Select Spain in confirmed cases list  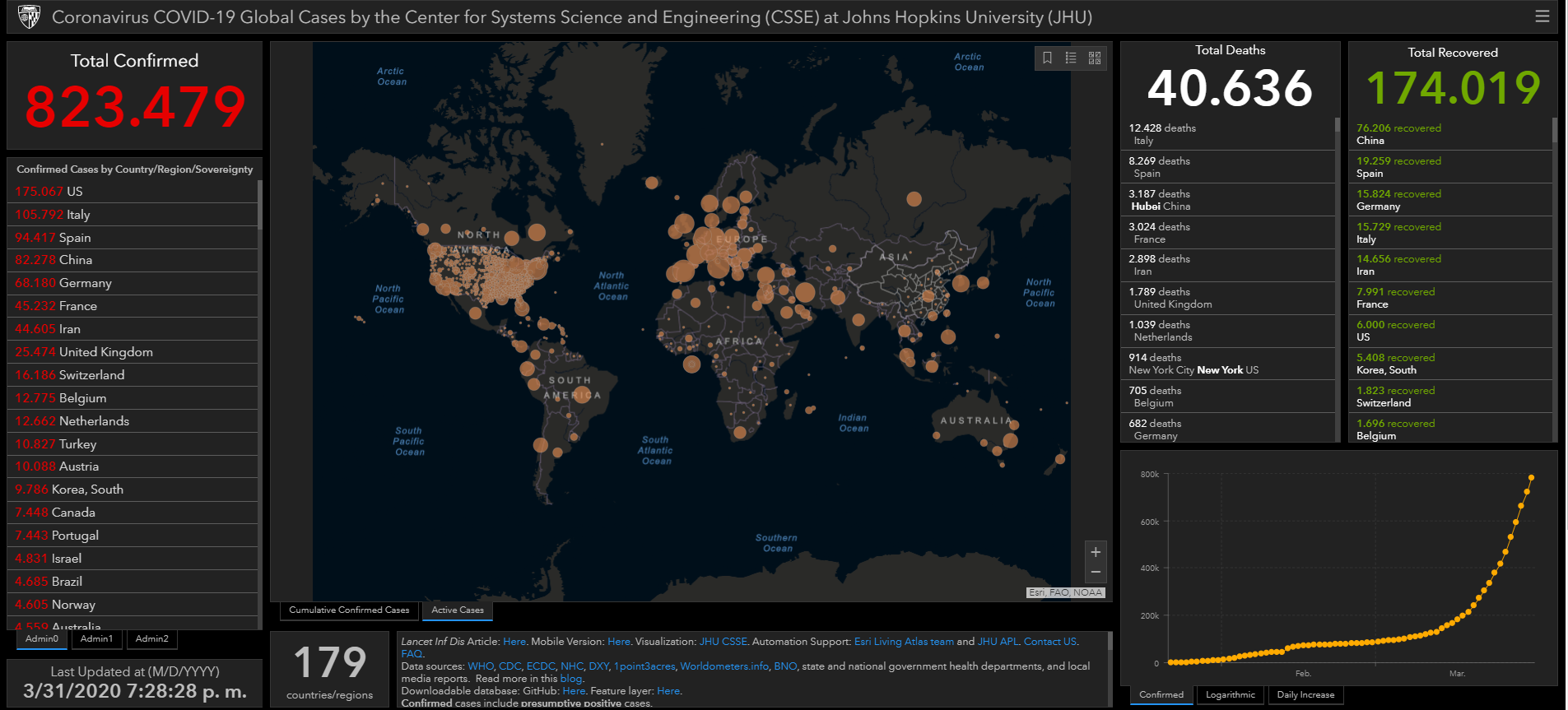click(x=134, y=238)
